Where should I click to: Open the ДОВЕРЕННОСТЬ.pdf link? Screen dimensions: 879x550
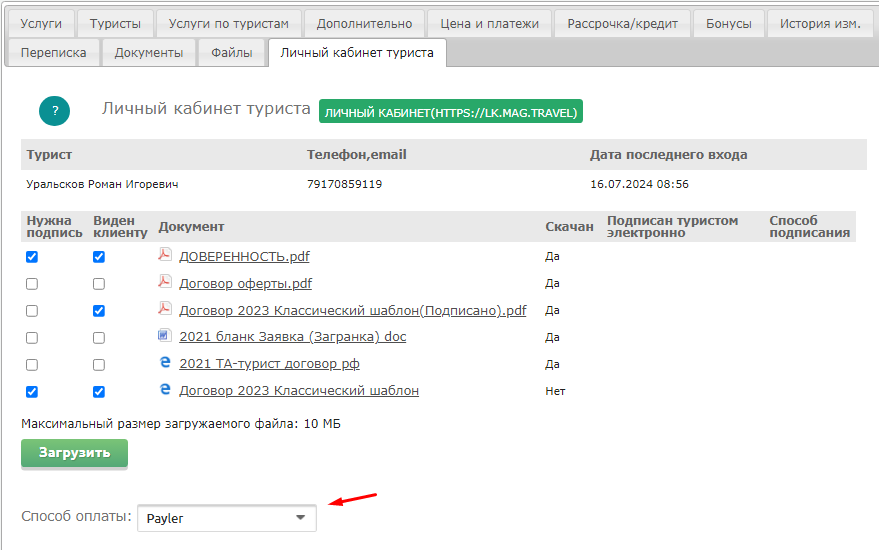click(x=244, y=257)
